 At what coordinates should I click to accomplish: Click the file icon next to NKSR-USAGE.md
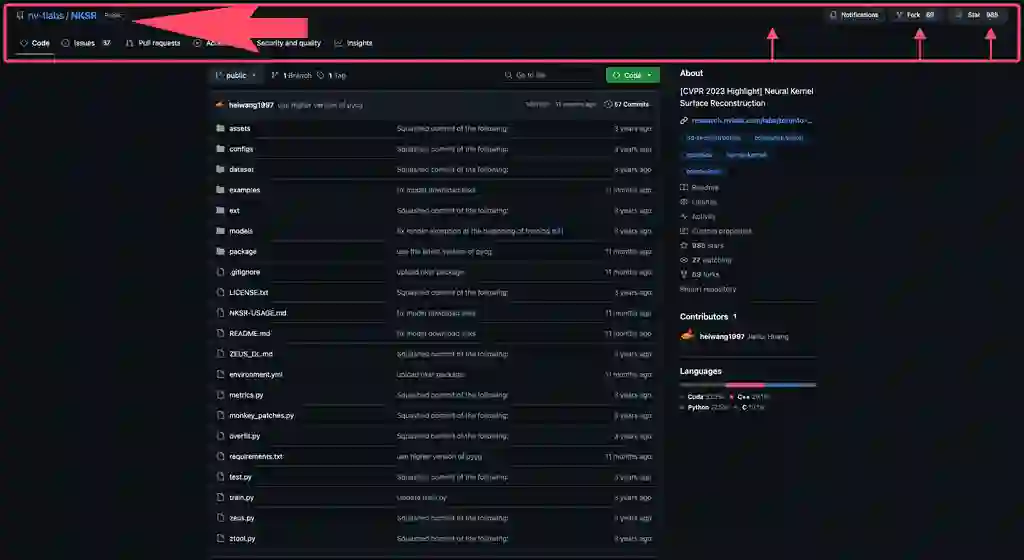click(x=220, y=313)
